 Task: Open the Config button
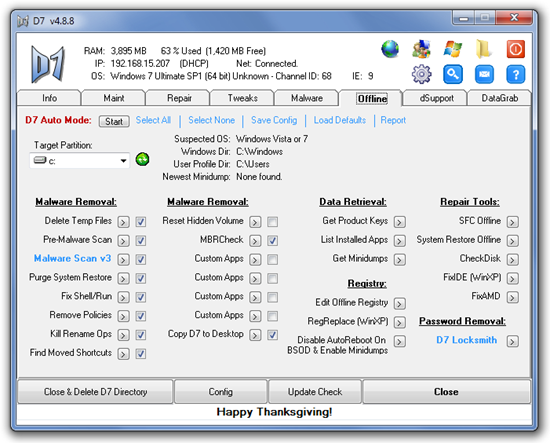[x=221, y=391]
